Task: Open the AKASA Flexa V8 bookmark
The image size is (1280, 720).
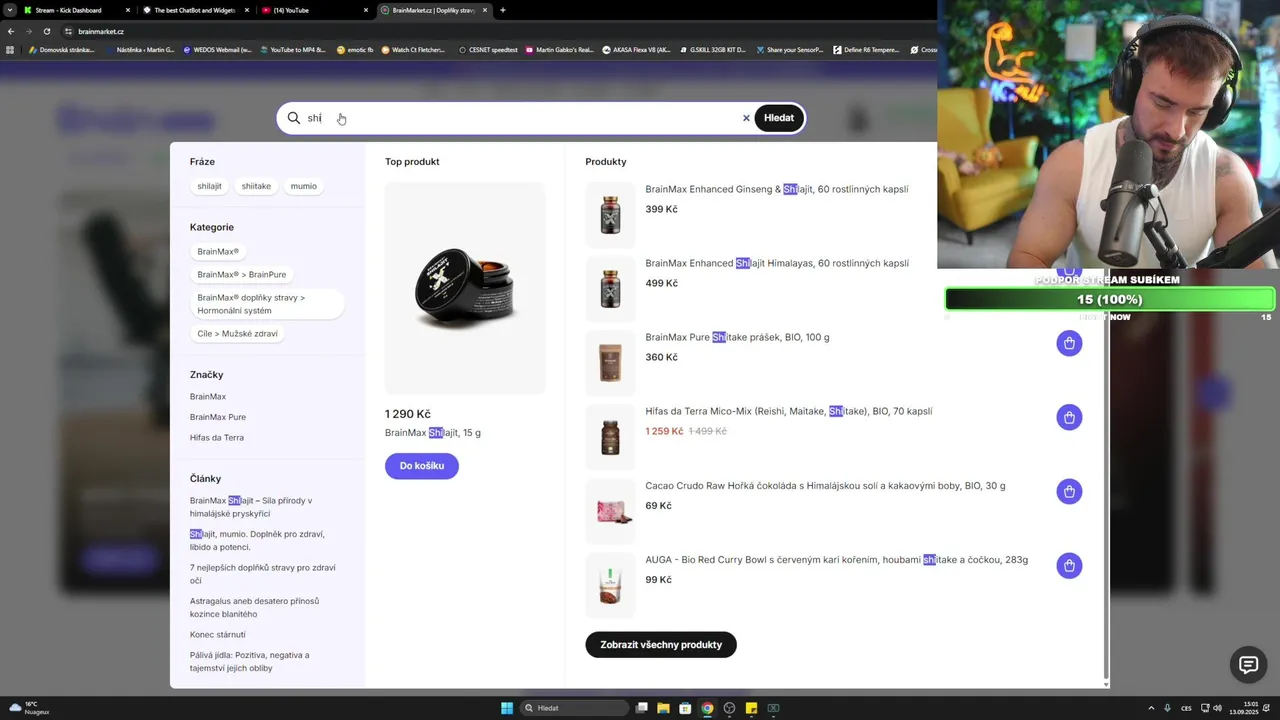Action: 636,49
